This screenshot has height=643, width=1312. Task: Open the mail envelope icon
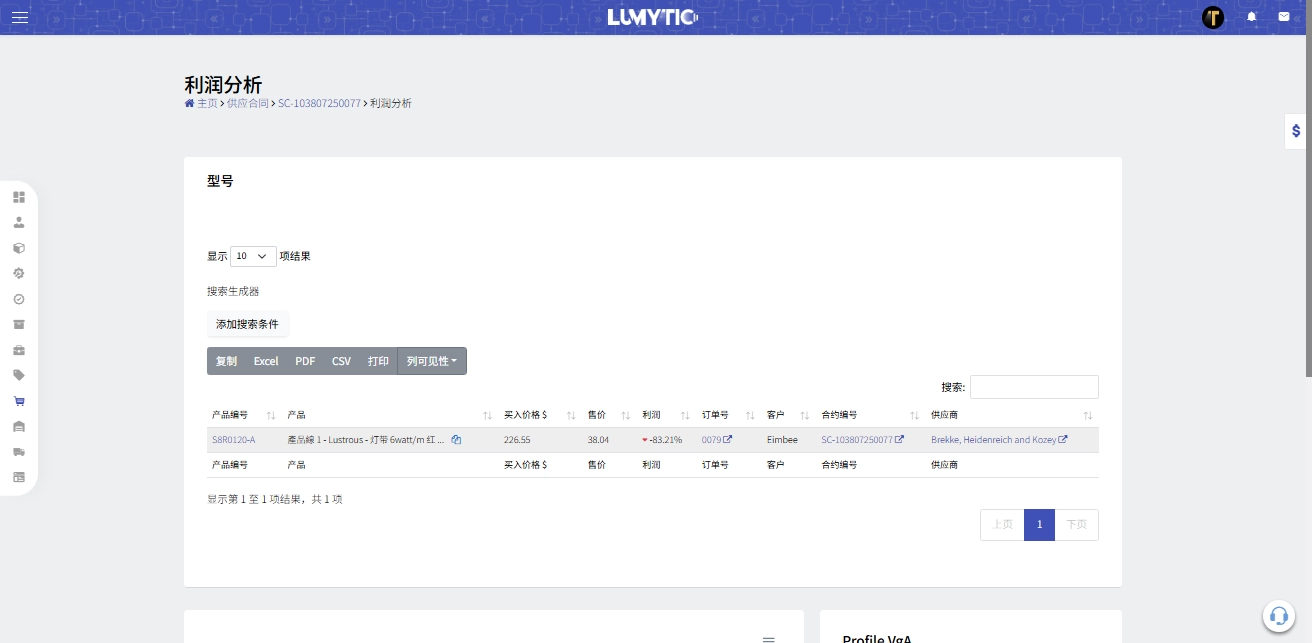[x=1284, y=17]
